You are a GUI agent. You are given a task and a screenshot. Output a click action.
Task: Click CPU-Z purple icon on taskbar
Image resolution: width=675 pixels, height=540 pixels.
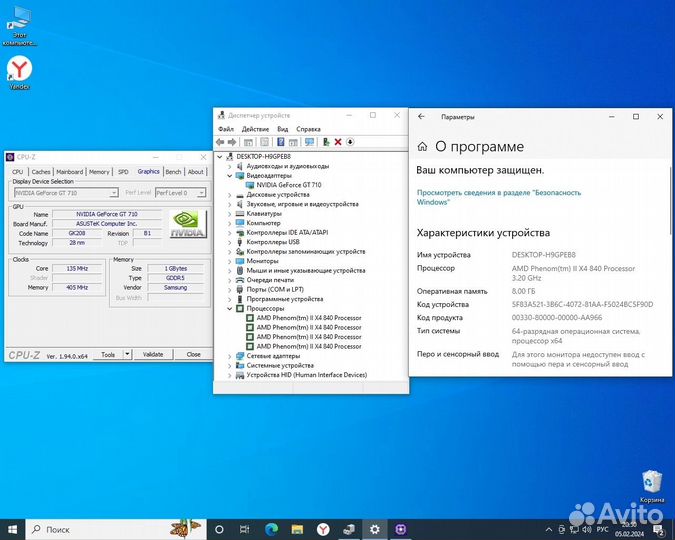tap(400, 529)
